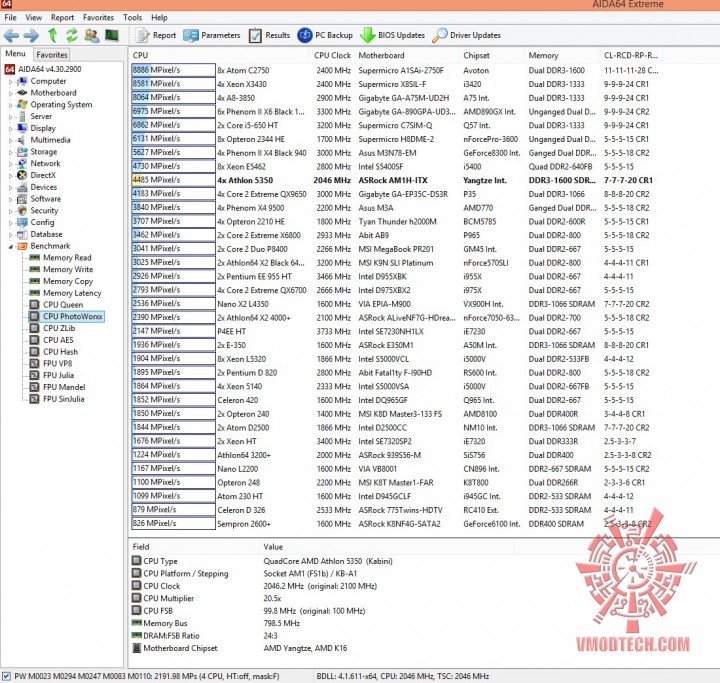
Task: Open the View menu
Action: coord(34,17)
